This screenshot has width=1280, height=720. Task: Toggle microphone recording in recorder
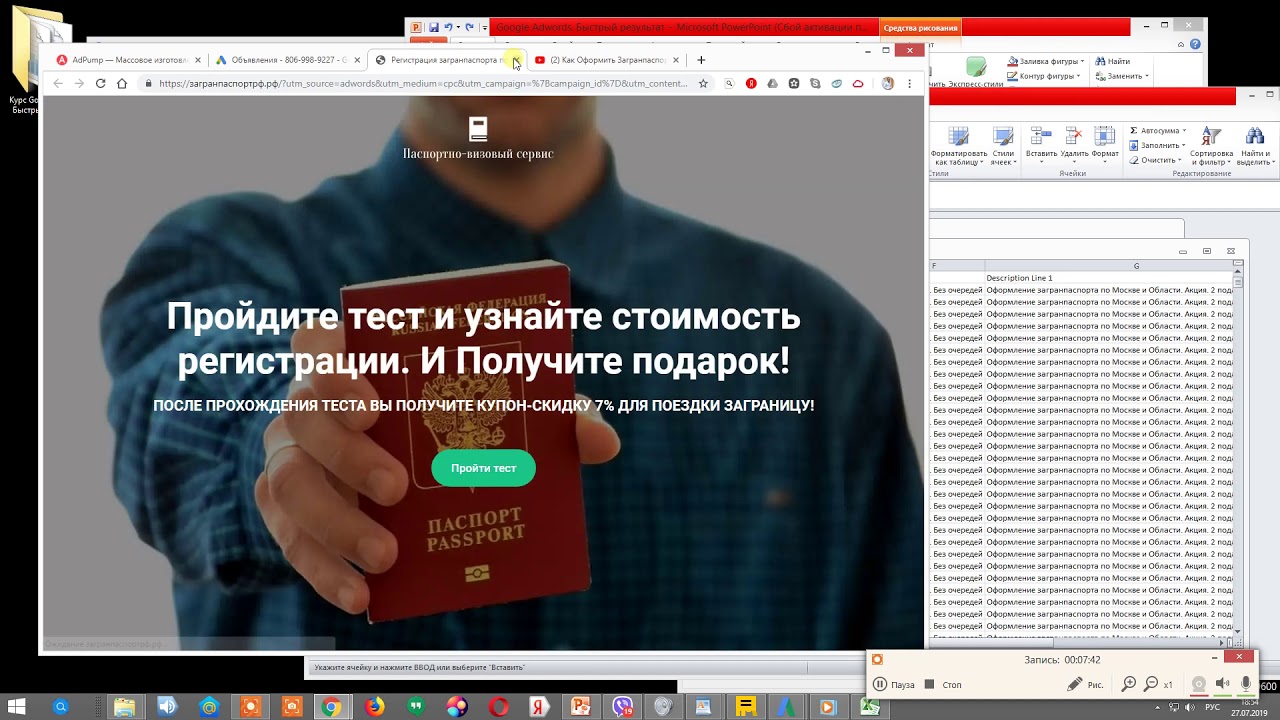pos(1246,684)
